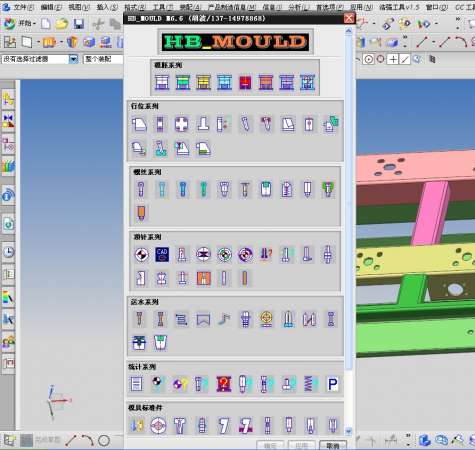Click the clock icon in left sidebar

tap(9, 251)
